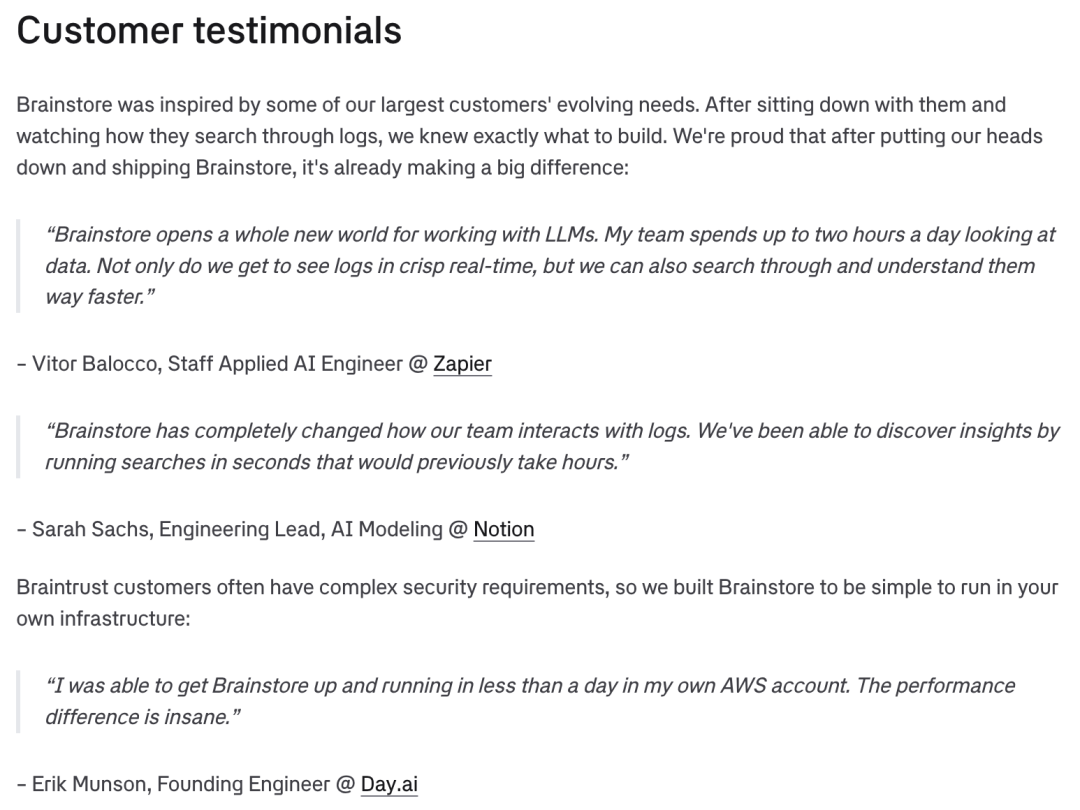This screenshot has width=1080, height=810.
Task: Click the left border bar of the Notion quote
Action: 18,447
